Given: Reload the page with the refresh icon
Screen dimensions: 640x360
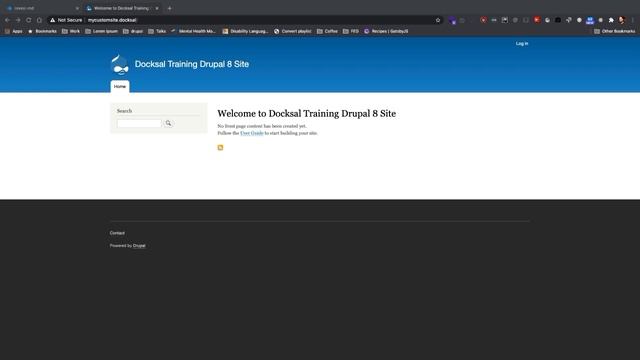Looking at the screenshot, I should [x=29, y=20].
